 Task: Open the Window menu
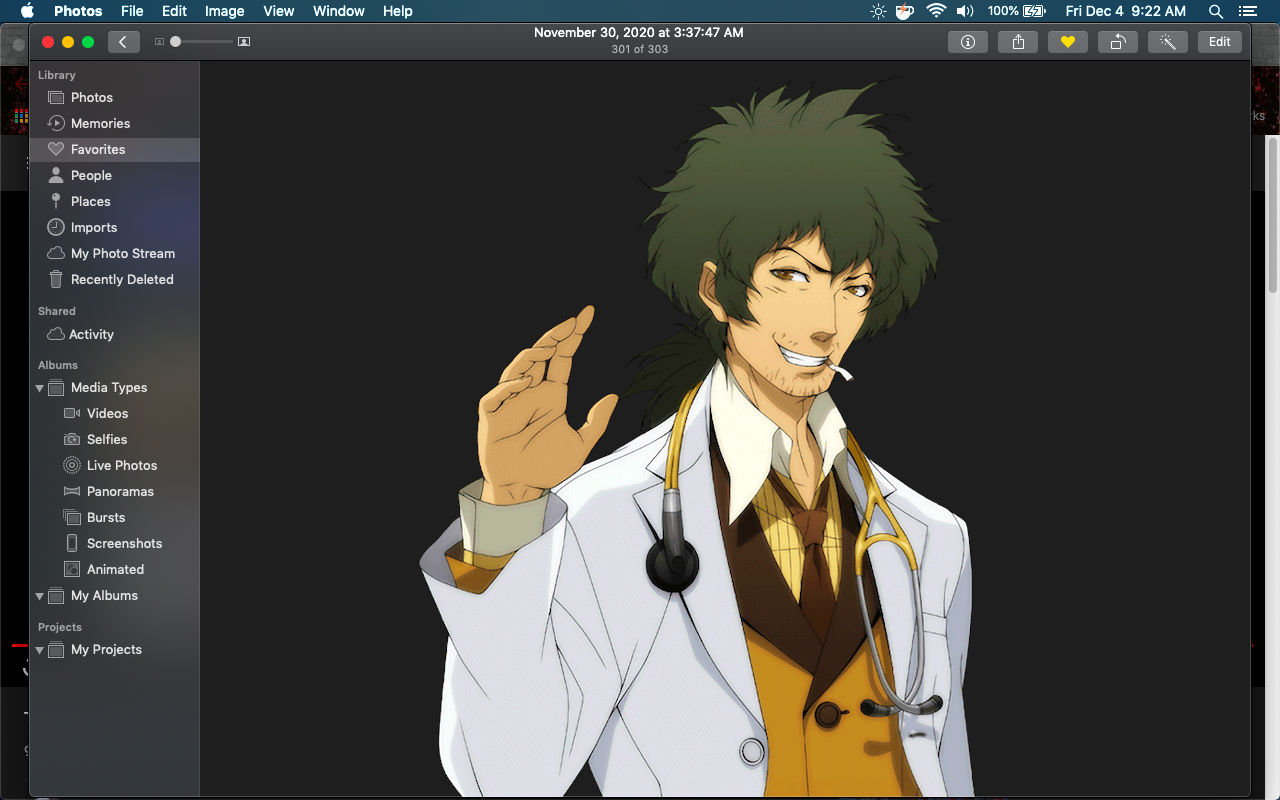[x=339, y=11]
